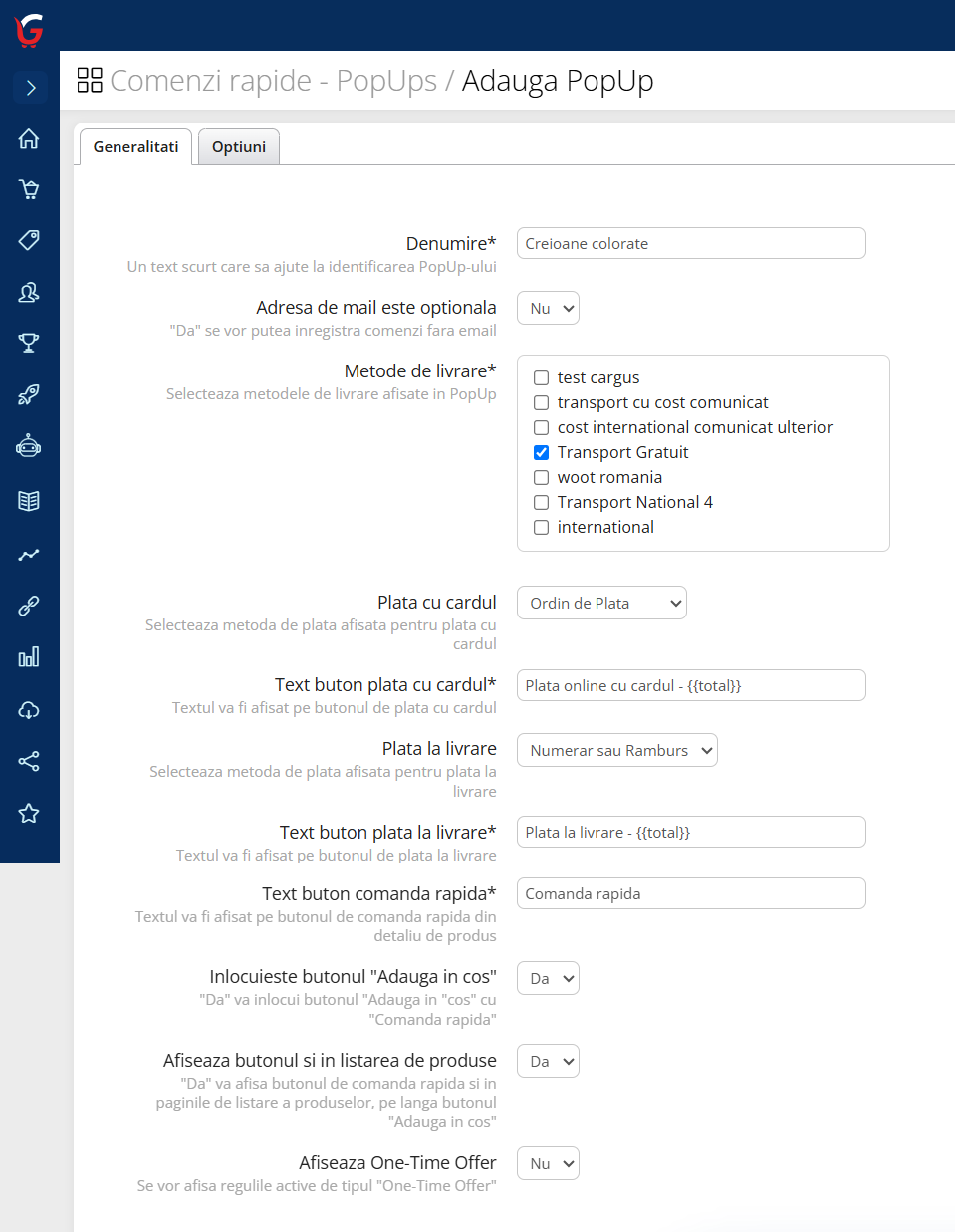Open the Plata la livrare dropdown
This screenshot has width=955, height=1232.
click(617, 751)
